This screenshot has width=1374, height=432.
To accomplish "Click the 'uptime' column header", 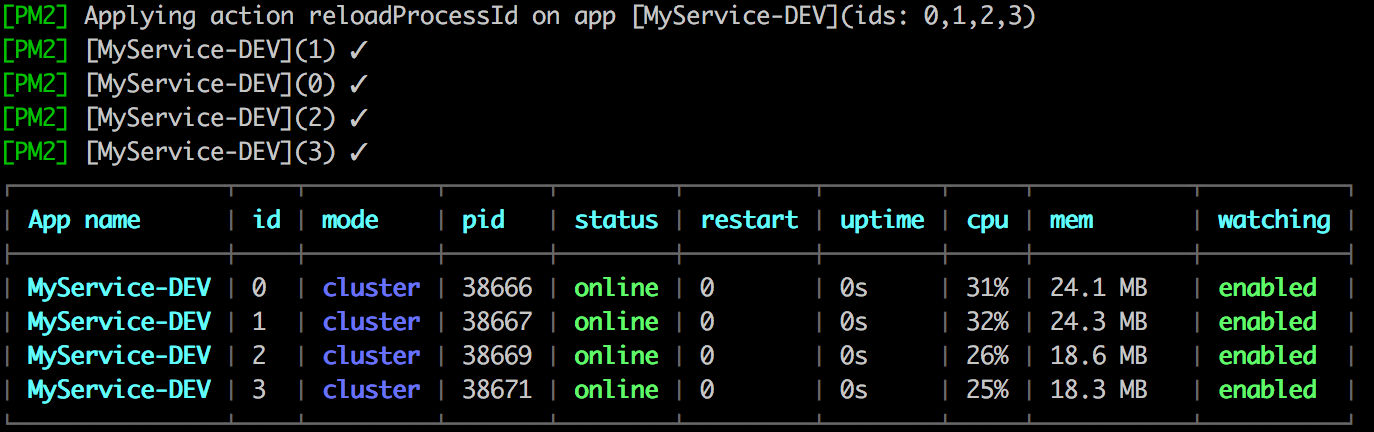I will (882, 222).
